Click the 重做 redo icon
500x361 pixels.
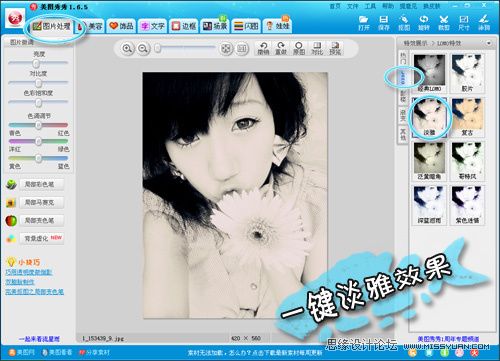pyautogui.click(x=281, y=49)
